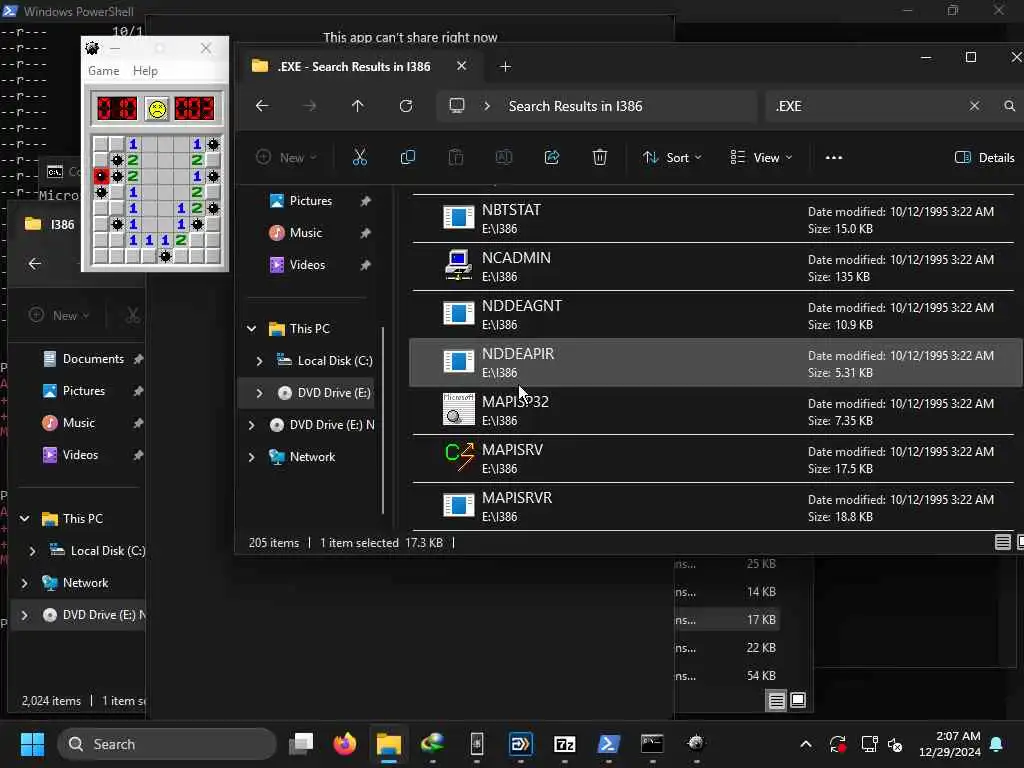Go back with the Back arrow

[x=262, y=106]
